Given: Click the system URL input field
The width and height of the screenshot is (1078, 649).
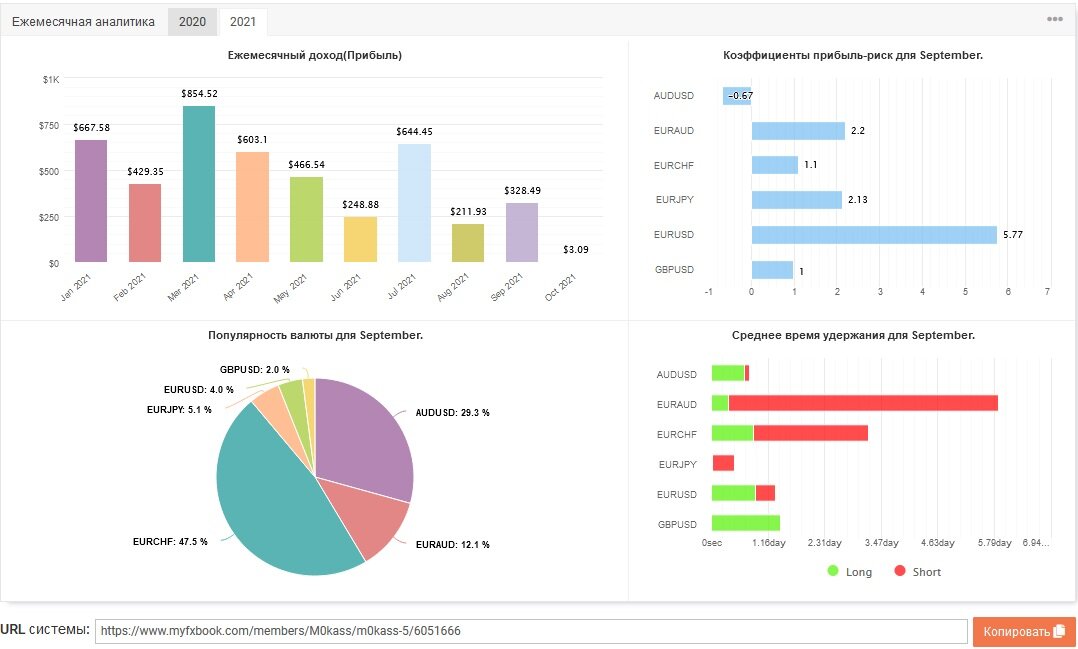Looking at the screenshot, I should [531, 631].
